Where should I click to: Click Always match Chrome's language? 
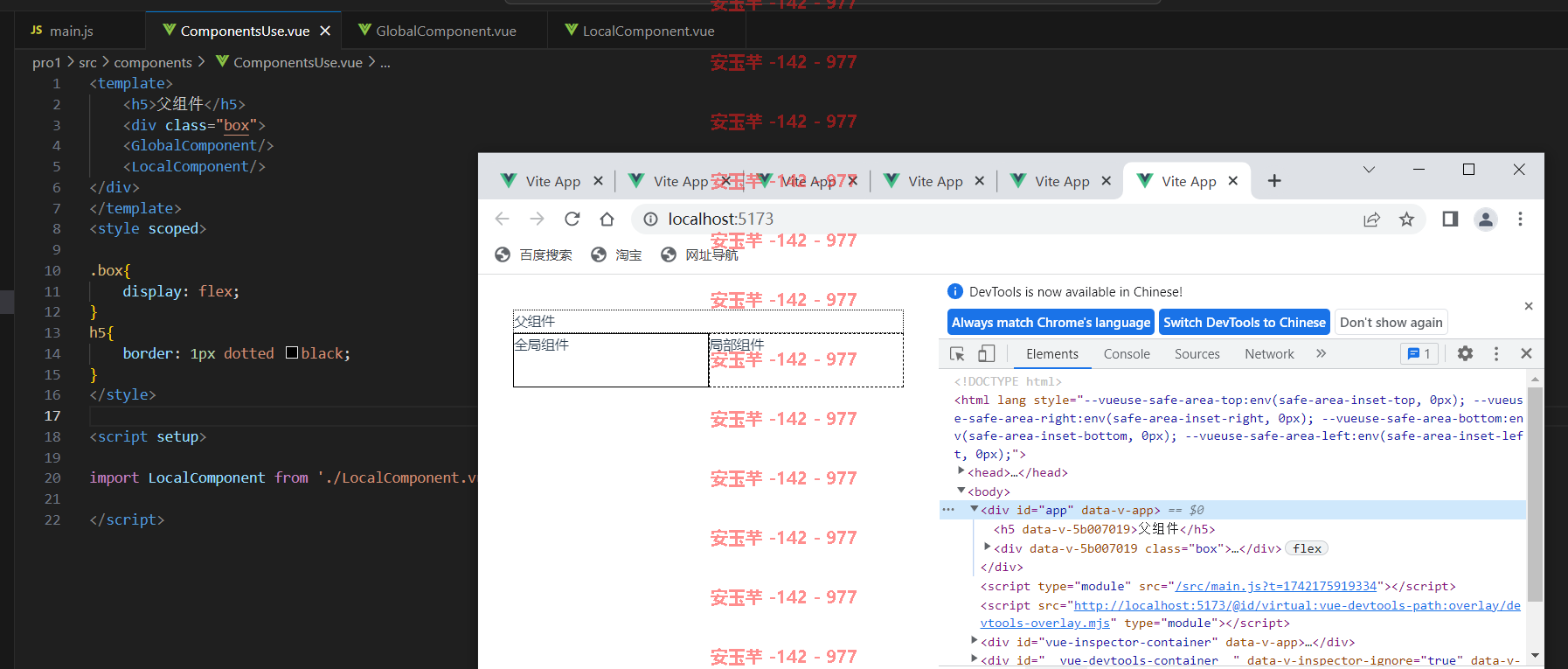point(1051,322)
